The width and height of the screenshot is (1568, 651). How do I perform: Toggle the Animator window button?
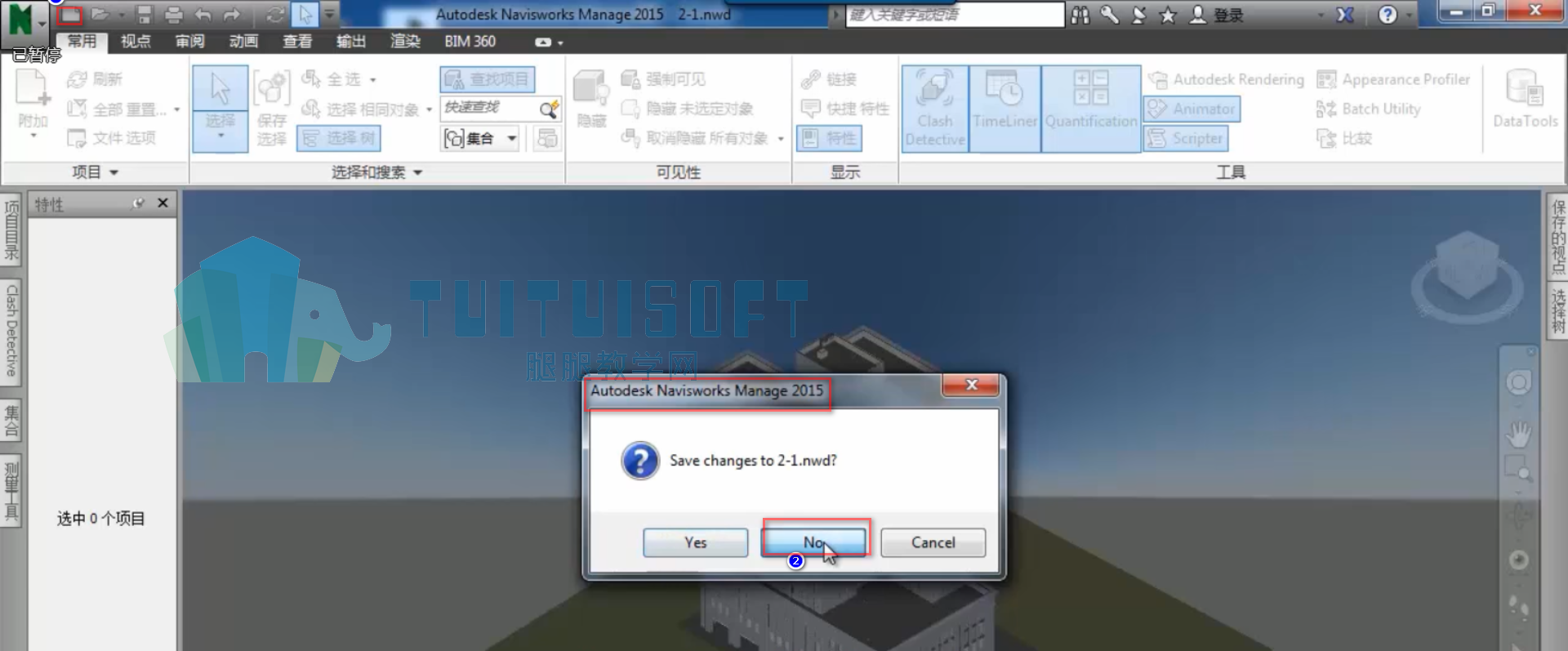pos(1192,109)
